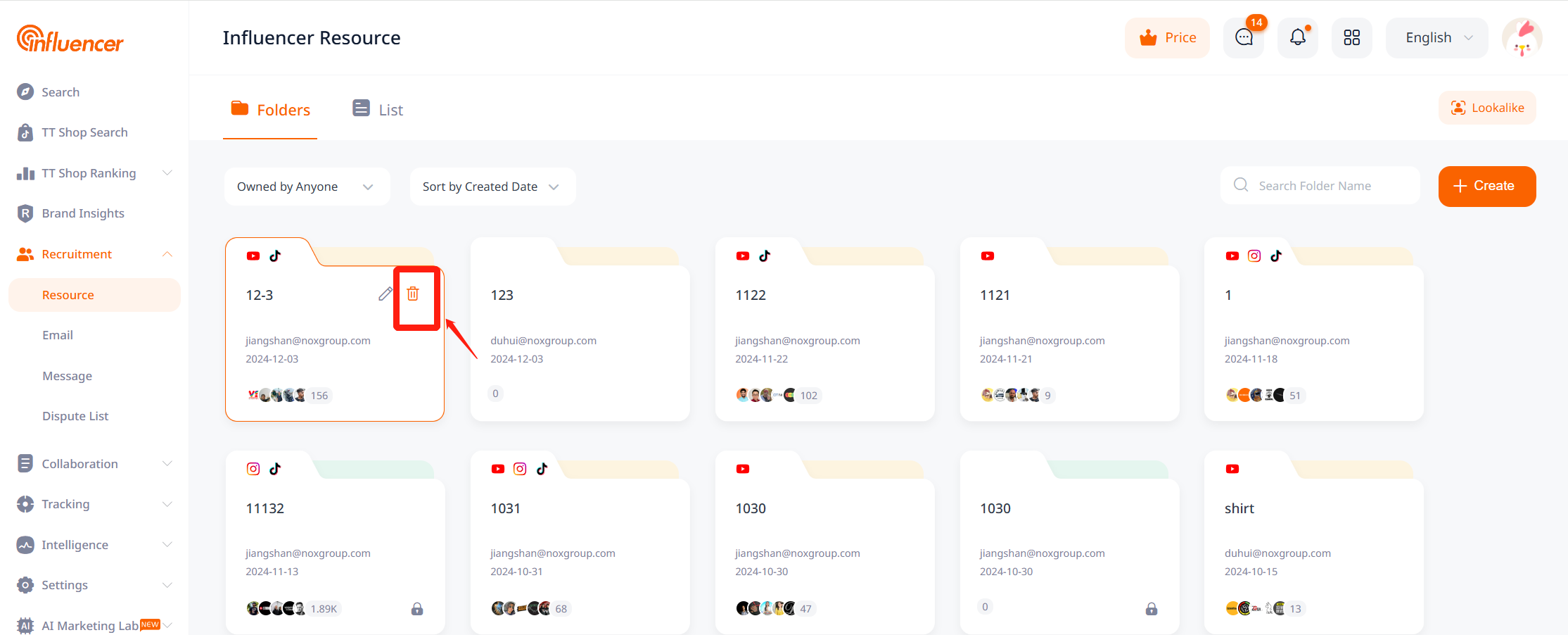Open the Sort by Created Date dropdown
Image resolution: width=1568 pixels, height=635 pixels.
point(492,187)
